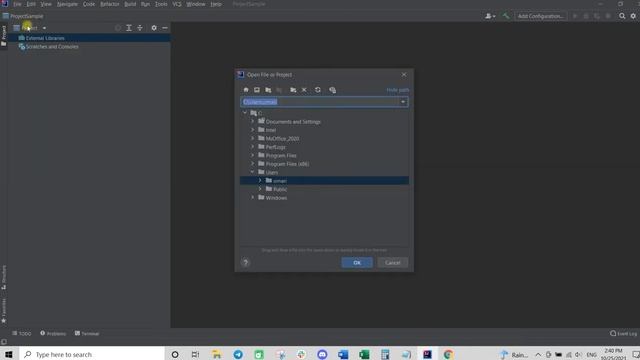Select the Users folder row

click(x=324, y=172)
